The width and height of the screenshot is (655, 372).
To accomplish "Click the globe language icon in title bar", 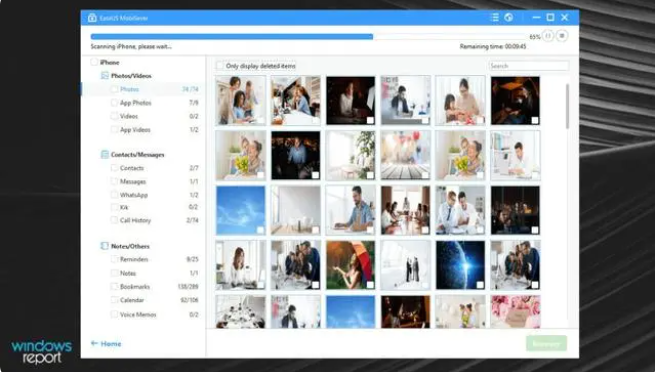I will [508, 18].
